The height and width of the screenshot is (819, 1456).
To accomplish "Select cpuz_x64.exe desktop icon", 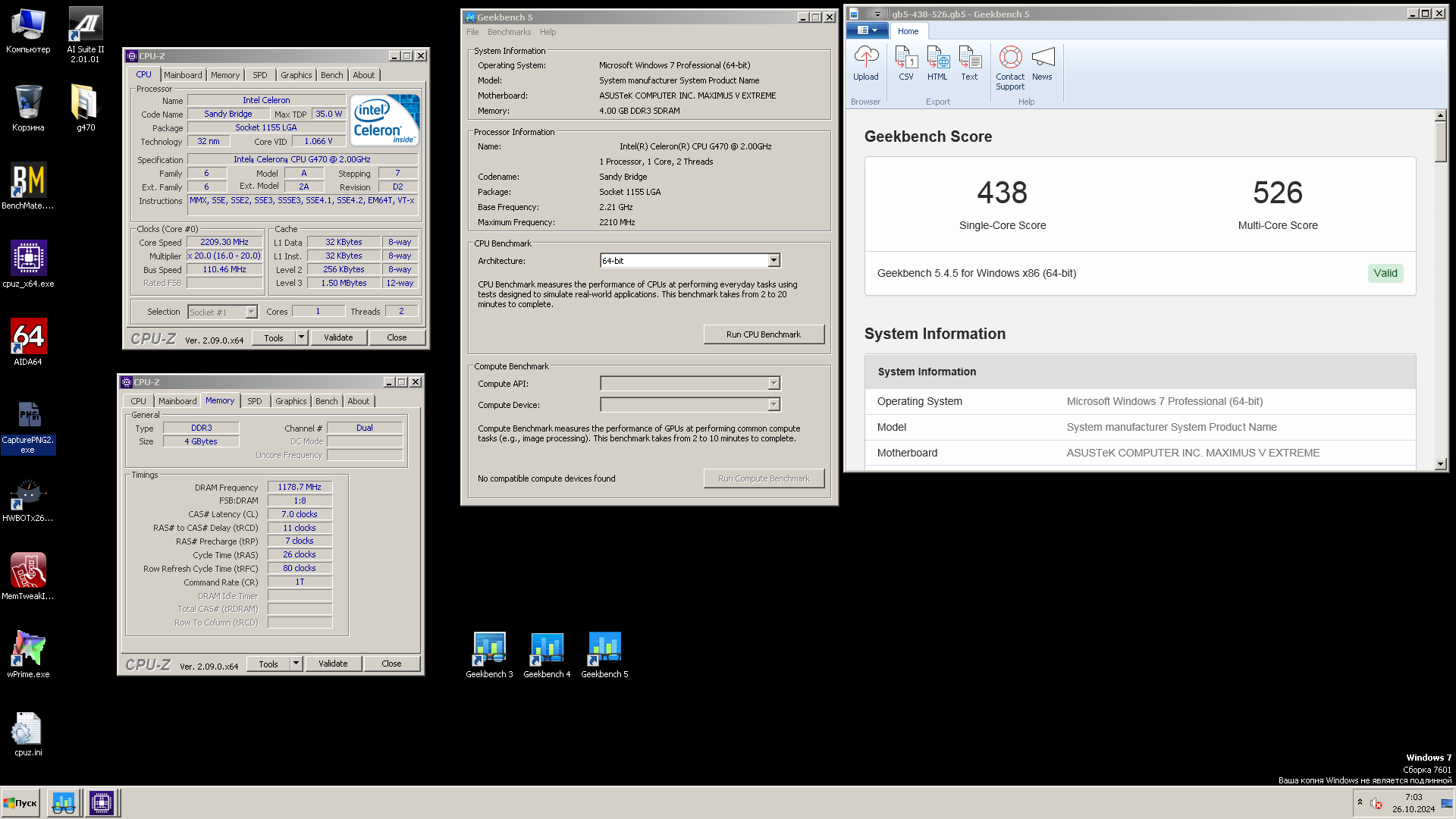I will 28,264.
